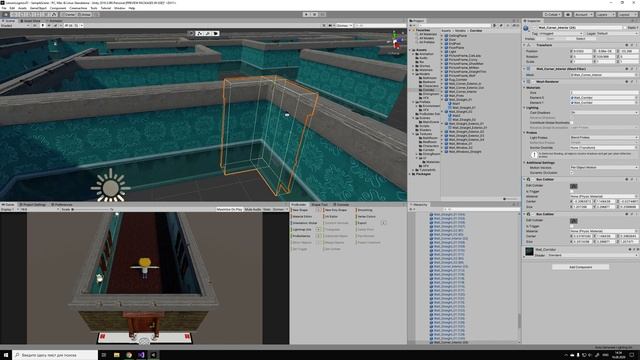Viewport: 640px width, 360px height.
Task: Toggle scene audio icon in Scene toolbar
Action: 49,25
